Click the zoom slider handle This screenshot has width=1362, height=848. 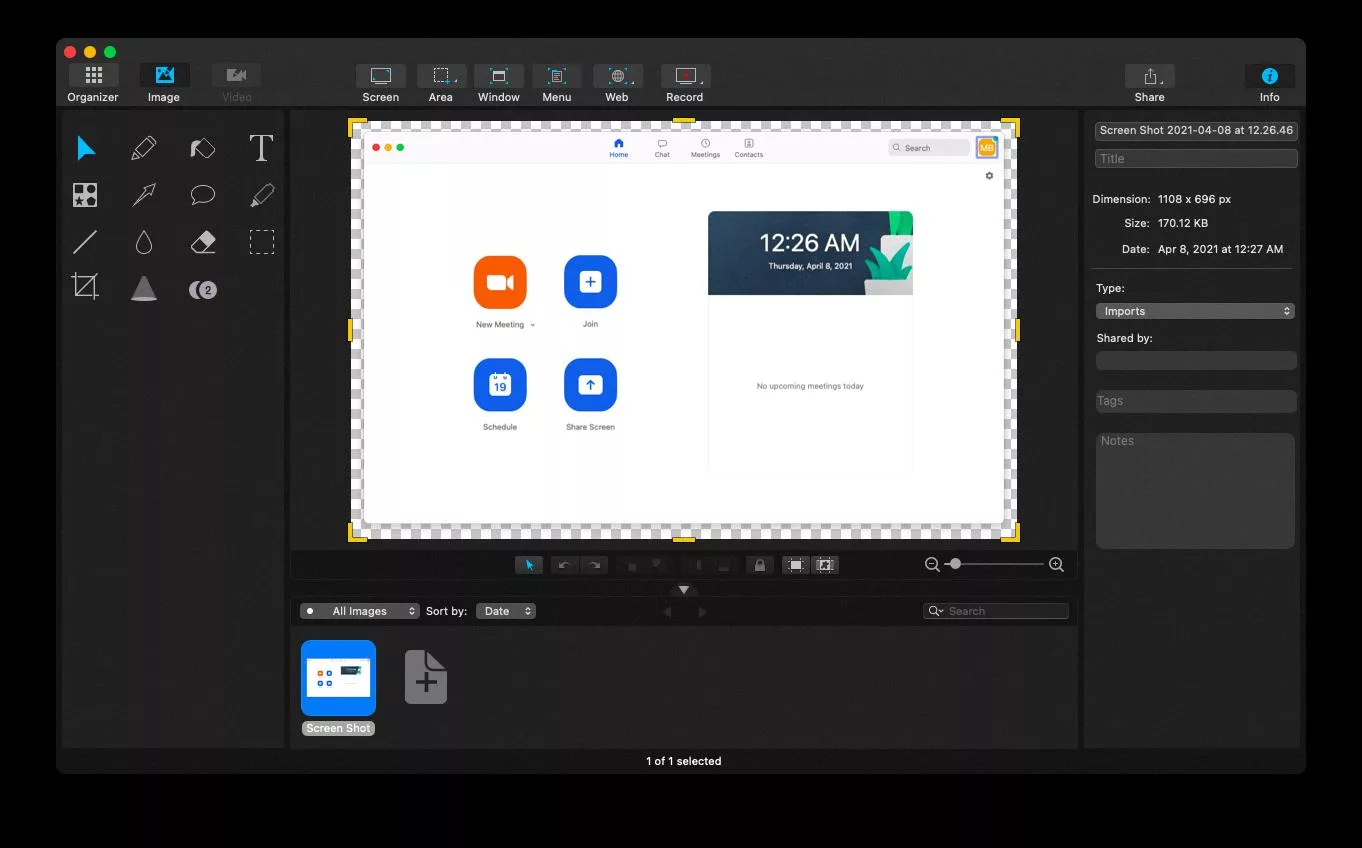[x=955, y=564]
